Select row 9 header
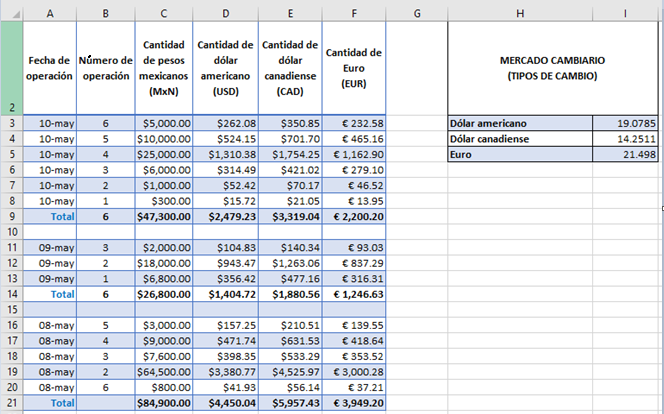 pyautogui.click(x=11, y=216)
